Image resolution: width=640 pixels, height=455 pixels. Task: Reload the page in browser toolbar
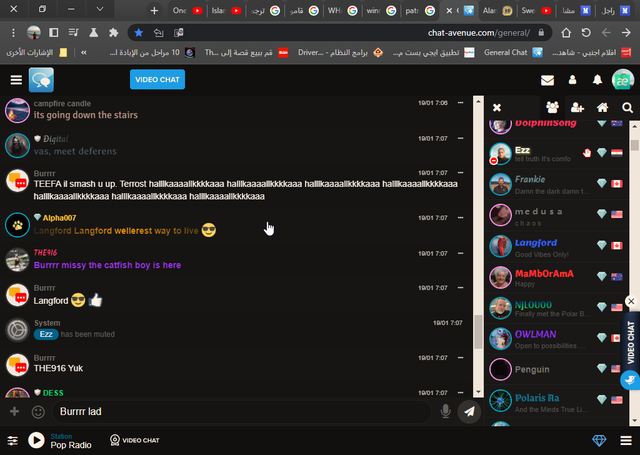586,33
